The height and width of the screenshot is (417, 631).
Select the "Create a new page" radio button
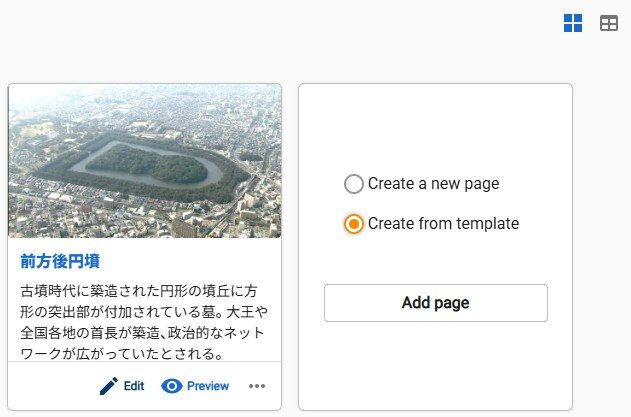(x=353, y=184)
